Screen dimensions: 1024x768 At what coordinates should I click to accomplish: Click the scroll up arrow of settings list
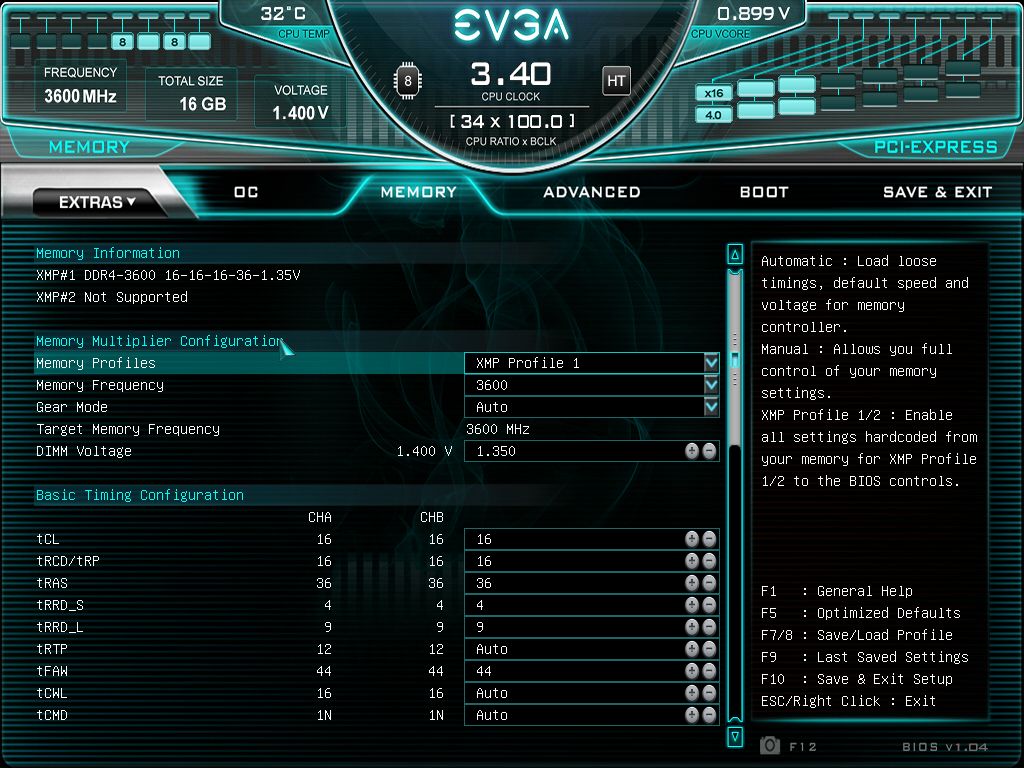point(735,255)
